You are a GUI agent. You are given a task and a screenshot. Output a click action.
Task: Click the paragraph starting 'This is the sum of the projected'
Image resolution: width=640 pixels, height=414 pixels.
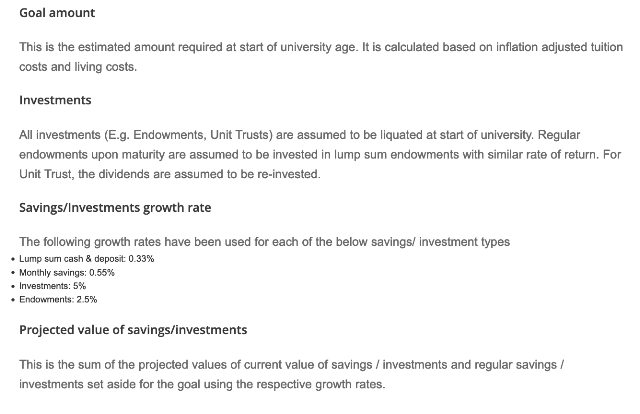coord(291,374)
